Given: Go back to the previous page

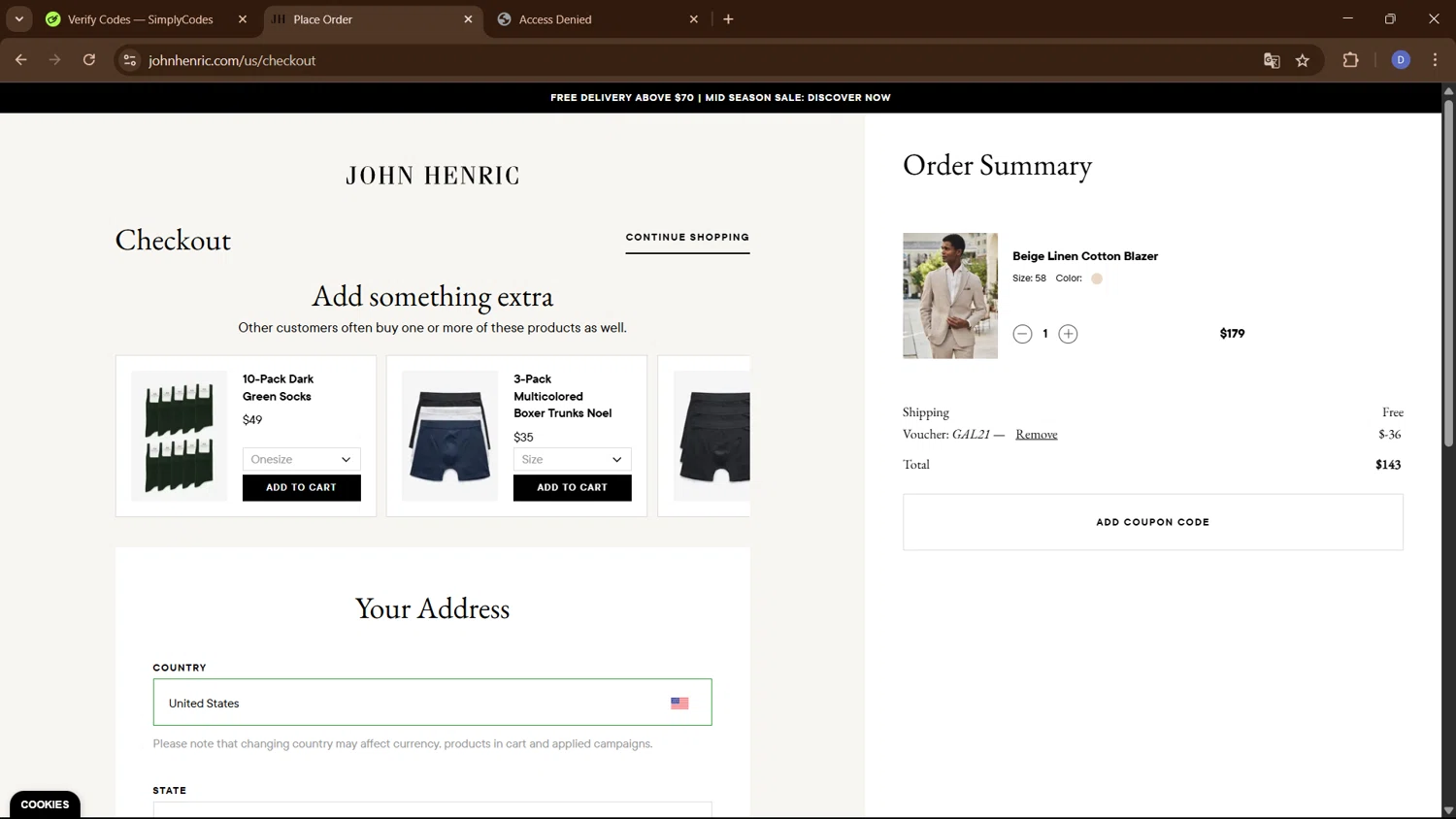Looking at the screenshot, I should [x=20, y=60].
